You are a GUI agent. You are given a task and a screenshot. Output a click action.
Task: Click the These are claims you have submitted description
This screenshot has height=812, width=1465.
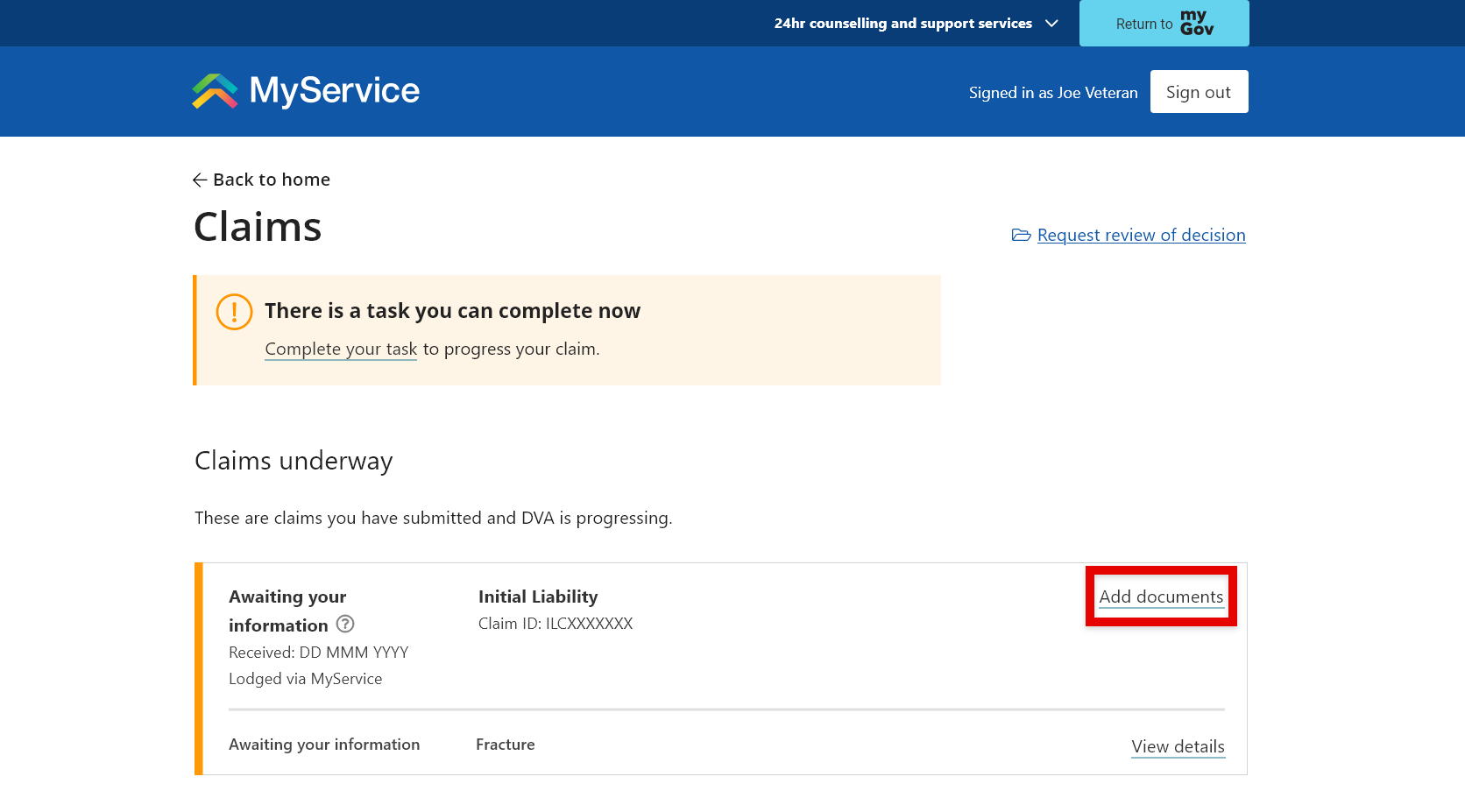434,518
